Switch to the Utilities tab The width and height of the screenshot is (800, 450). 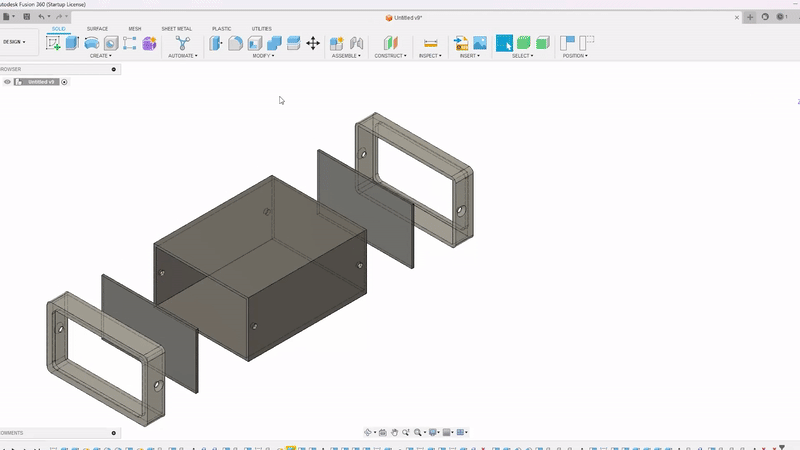(x=261, y=29)
